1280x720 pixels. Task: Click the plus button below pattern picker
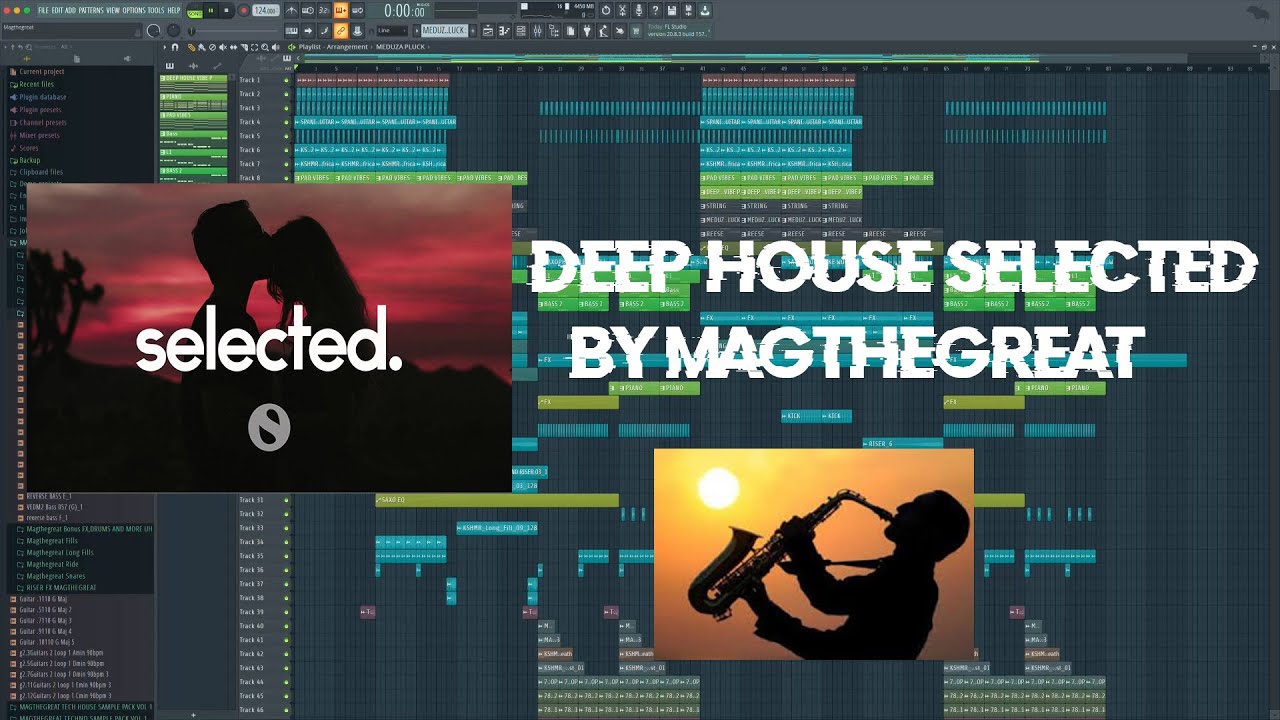193,715
